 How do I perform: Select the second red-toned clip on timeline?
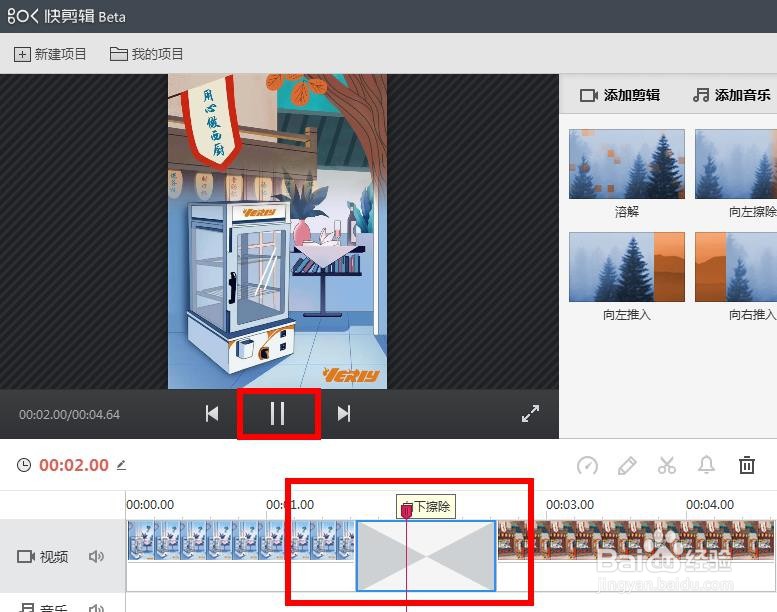click(636, 540)
